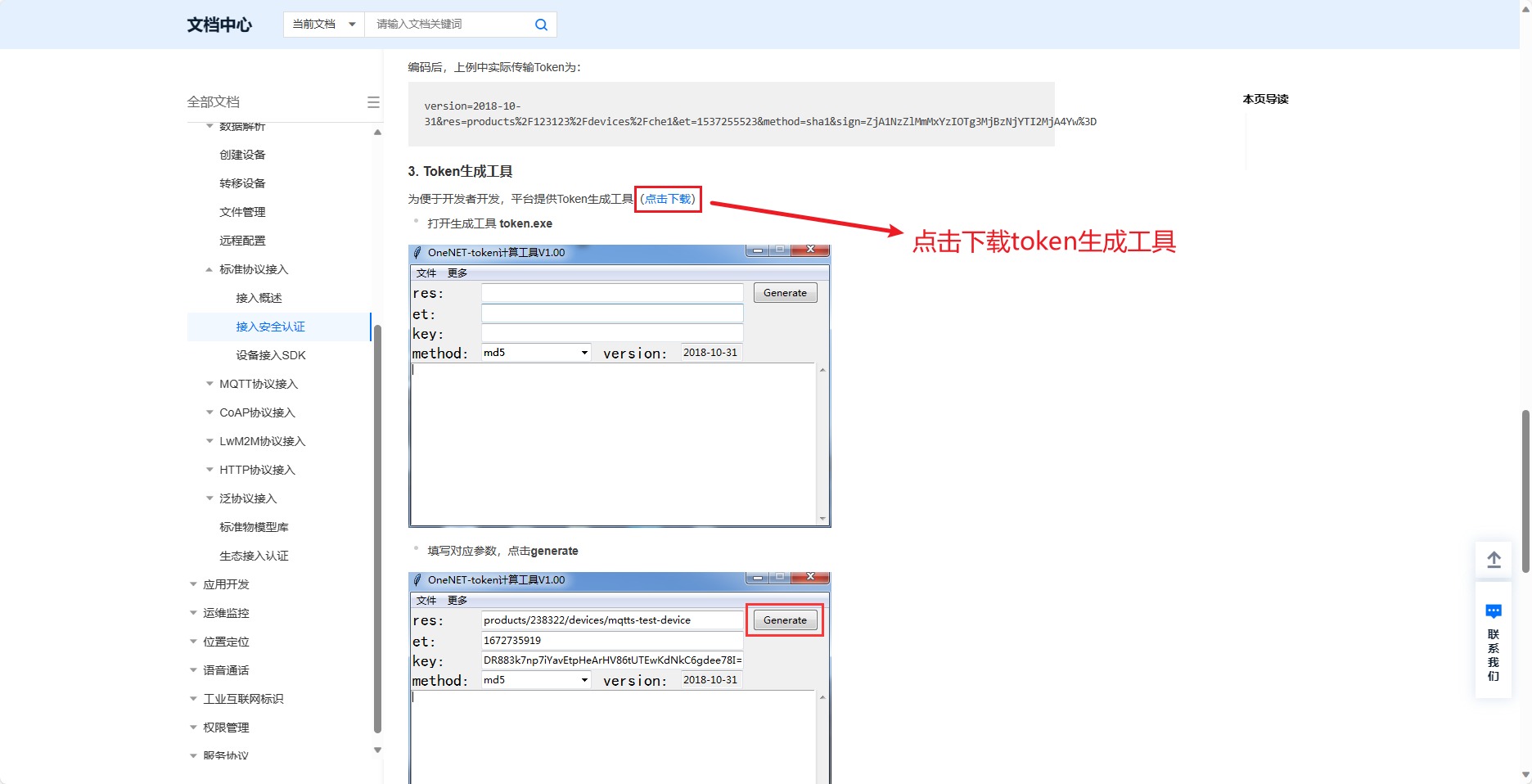Expand the CoAP协议接入 section
Screen dimensions: 1532x784
[x=257, y=412]
